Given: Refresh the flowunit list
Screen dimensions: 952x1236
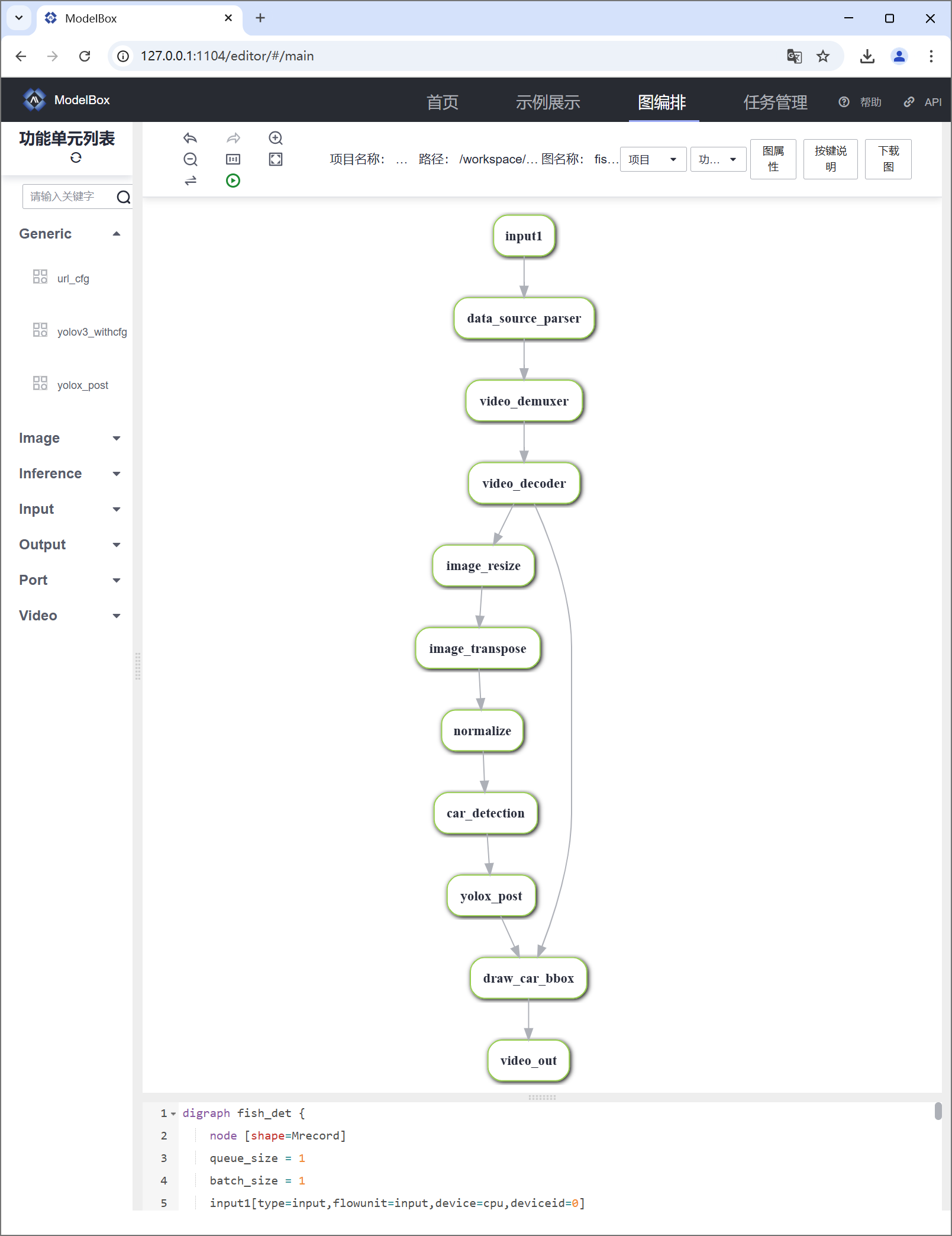Looking at the screenshot, I should pos(76,158).
